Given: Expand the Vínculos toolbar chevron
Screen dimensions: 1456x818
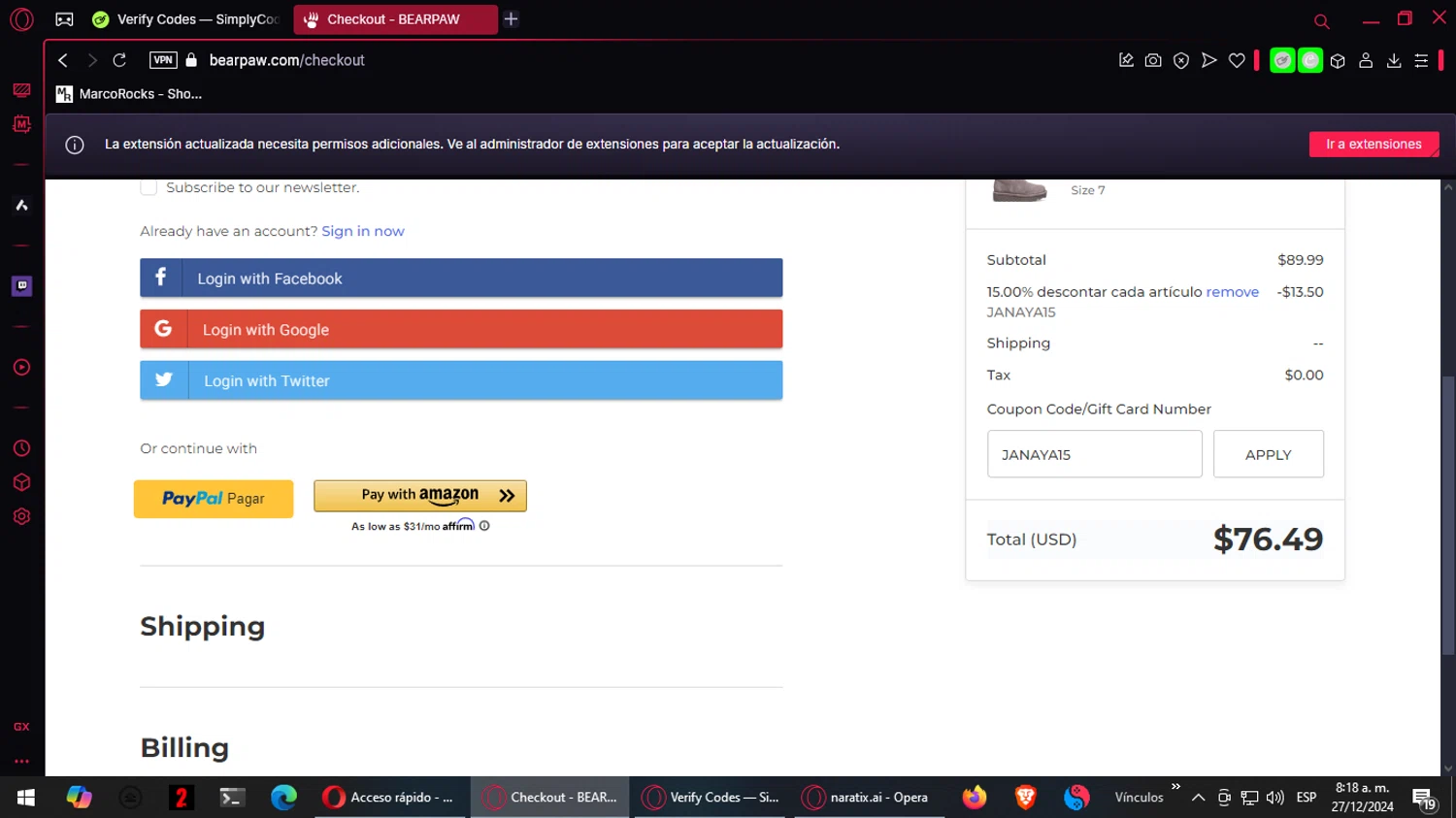Looking at the screenshot, I should [x=1175, y=787].
